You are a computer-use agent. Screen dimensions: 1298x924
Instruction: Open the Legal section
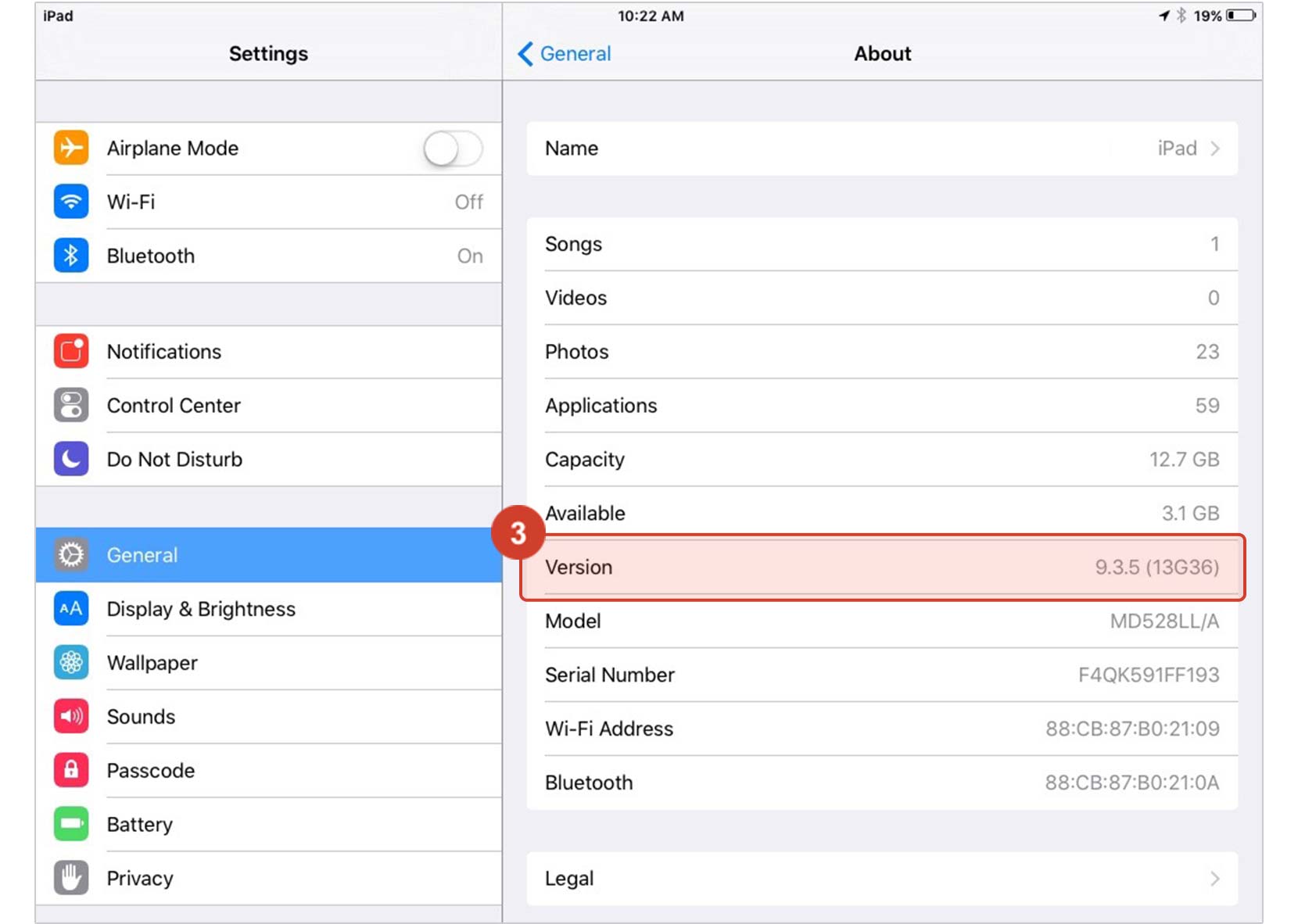click(x=882, y=879)
